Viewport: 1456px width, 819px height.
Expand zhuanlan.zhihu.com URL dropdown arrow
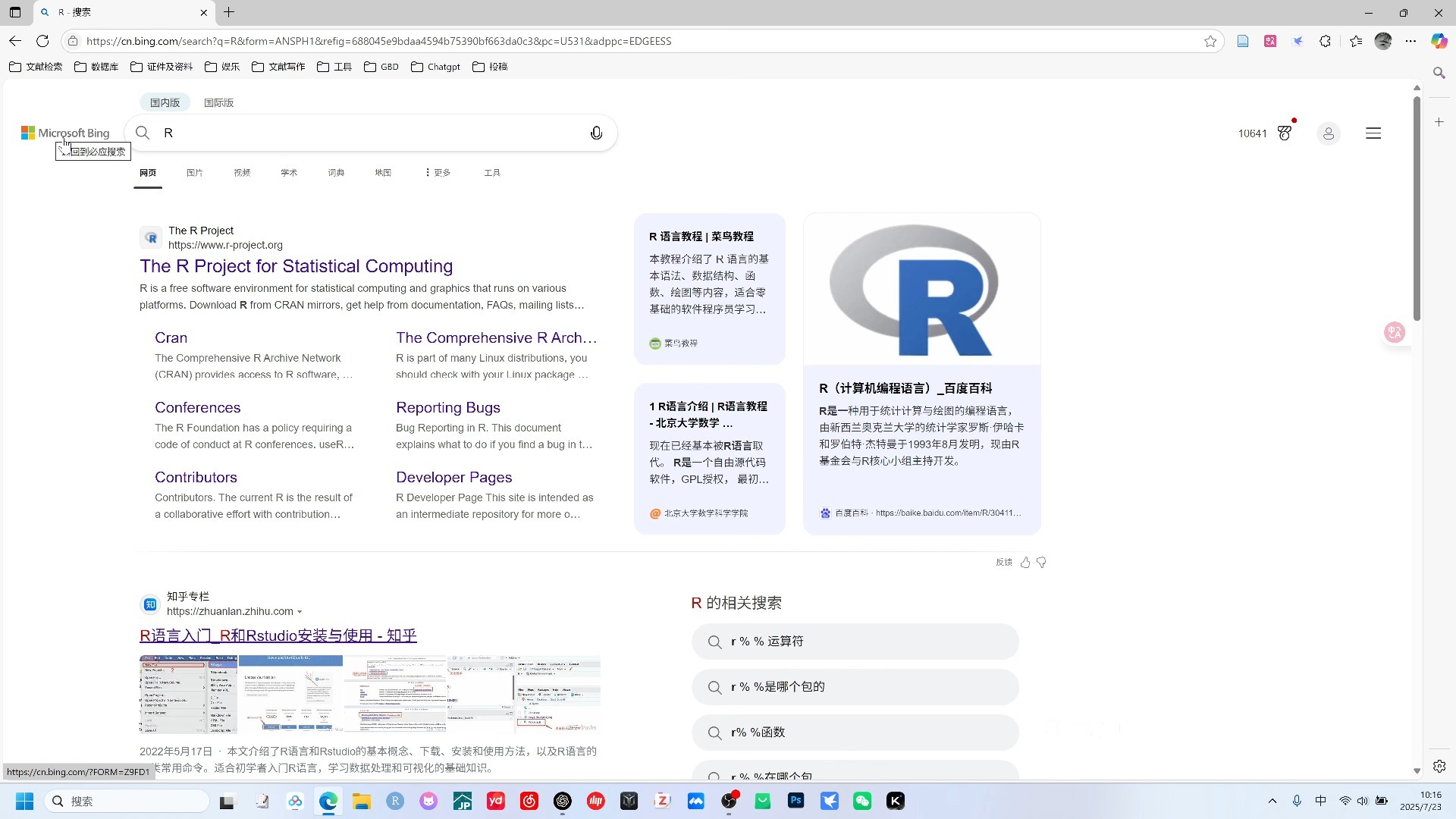[300, 612]
